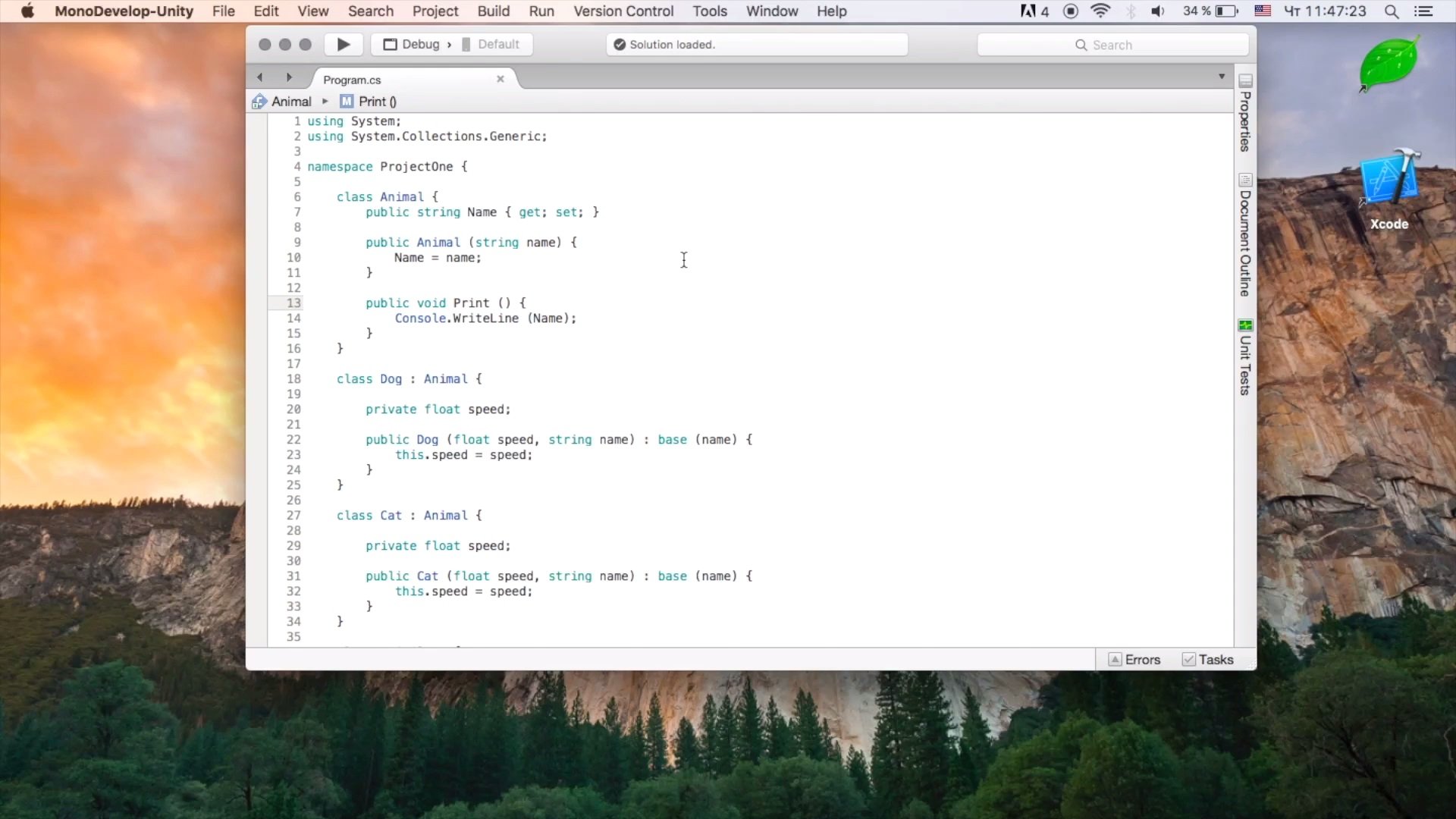Image resolution: width=1456 pixels, height=819 pixels.
Task: Open the Xcode desktop shortcut
Action: coord(1389,190)
